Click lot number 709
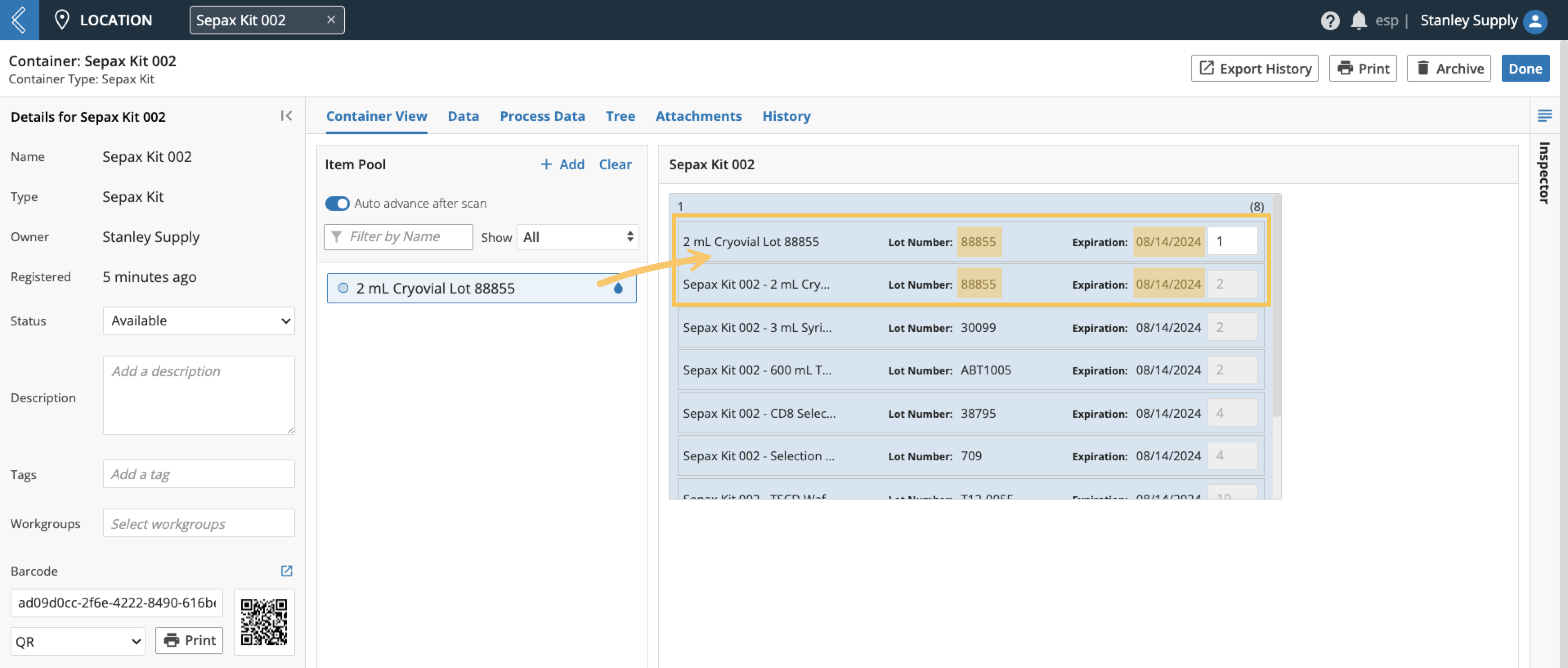The image size is (1568, 668). 971,456
